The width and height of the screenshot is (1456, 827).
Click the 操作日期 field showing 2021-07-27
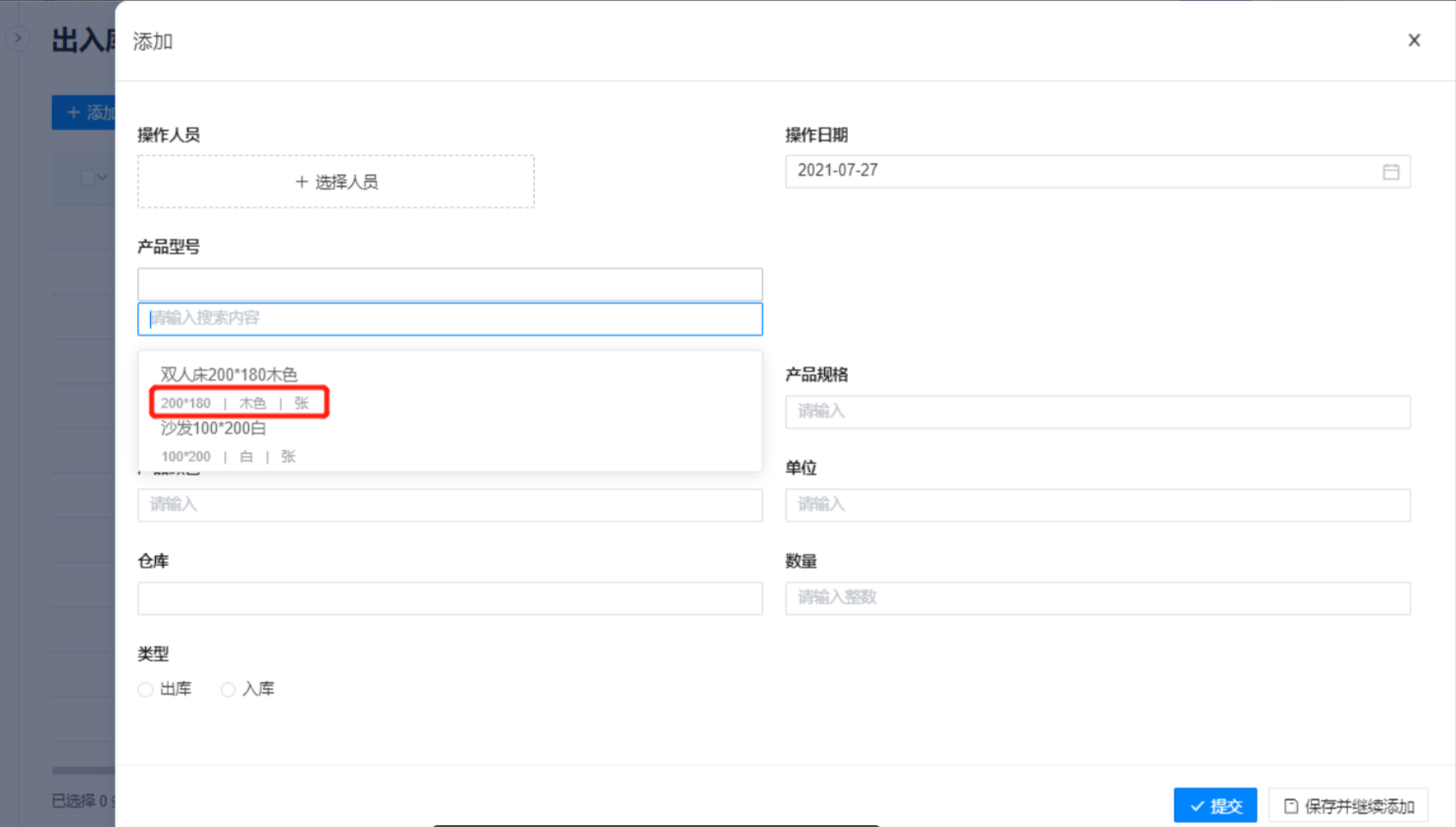pyautogui.click(x=1079, y=172)
